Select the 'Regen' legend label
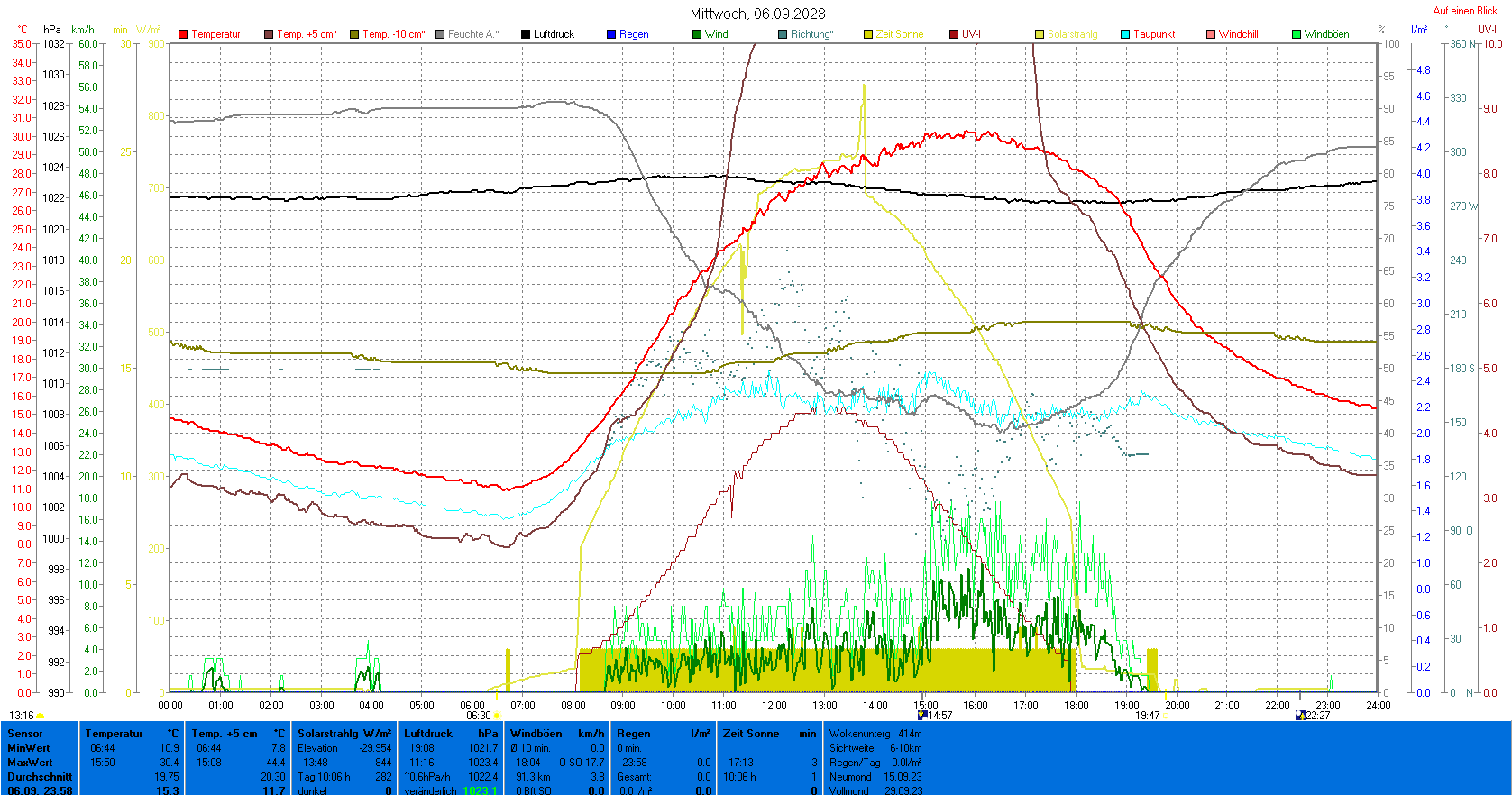 click(634, 34)
